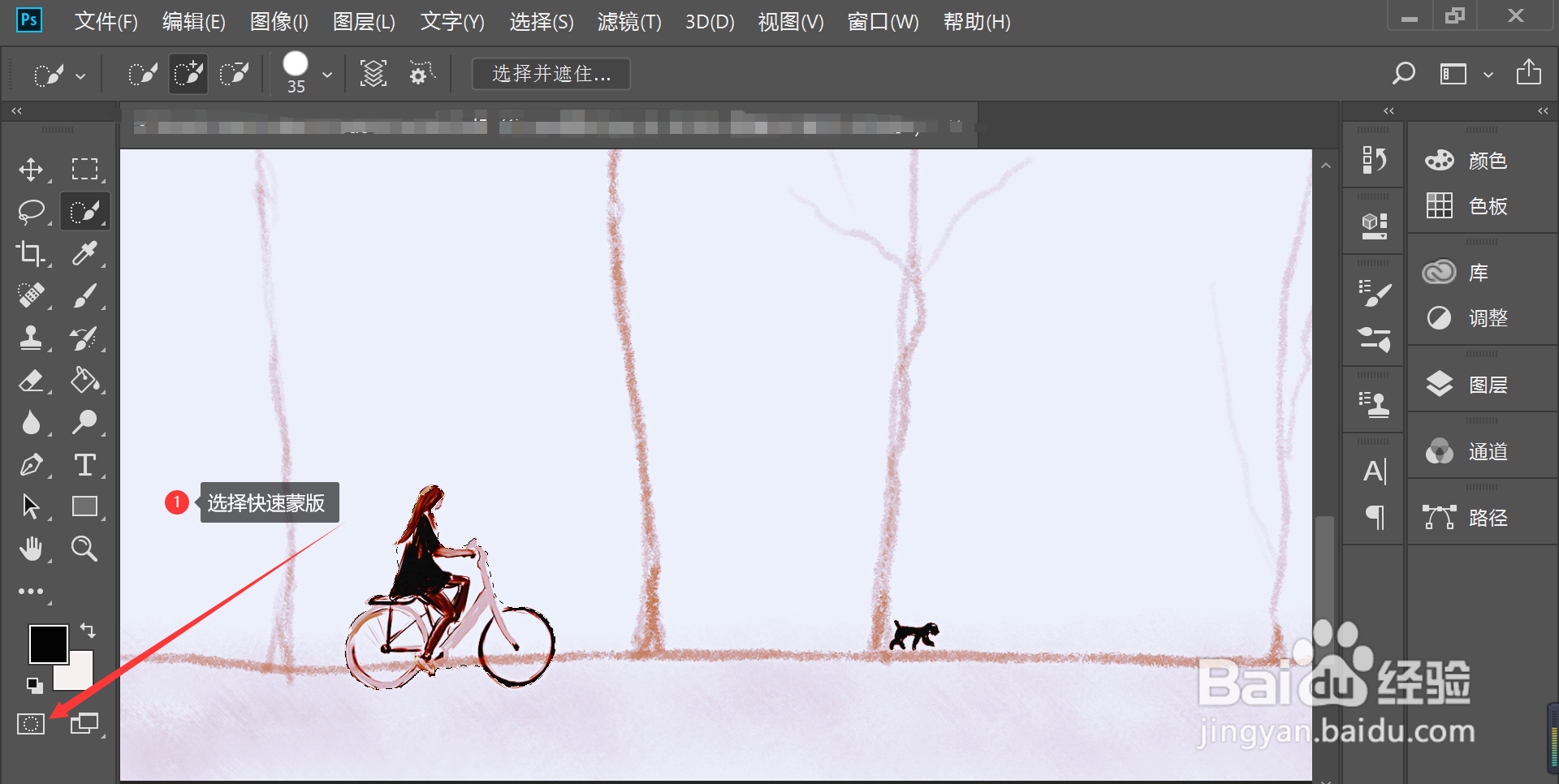1559x784 pixels.
Task: Expand the workspace dropdown arrow
Action: click(x=1488, y=75)
